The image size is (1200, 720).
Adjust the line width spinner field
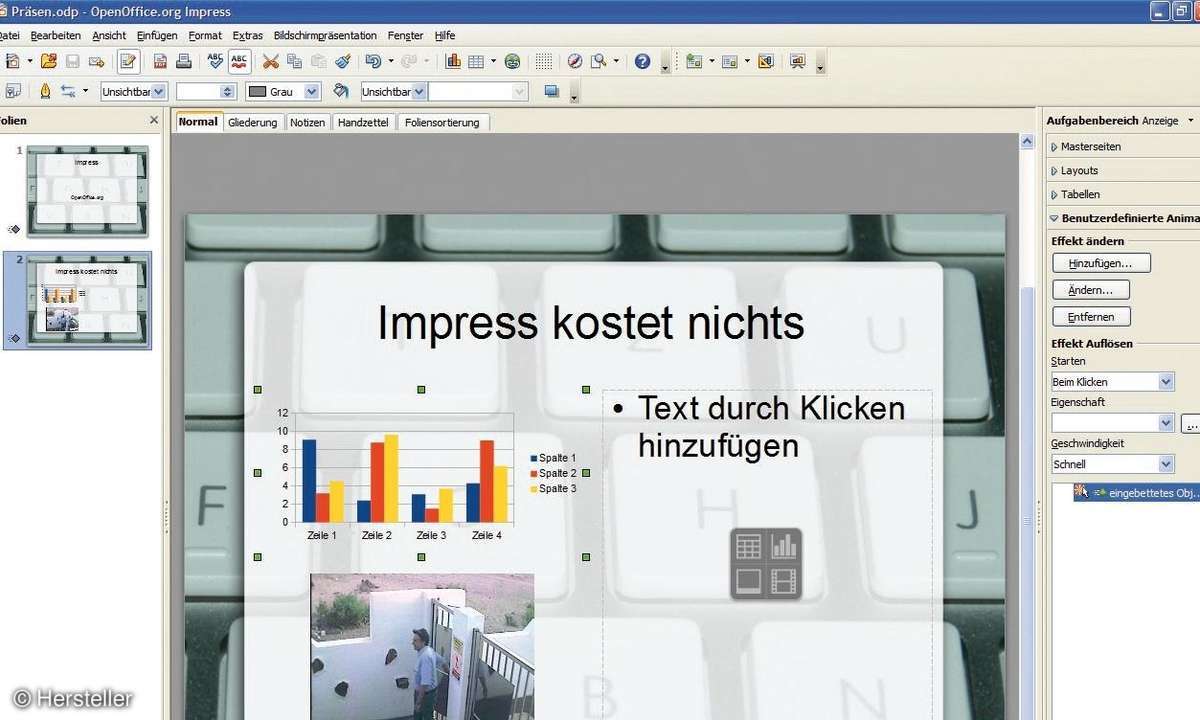point(206,91)
